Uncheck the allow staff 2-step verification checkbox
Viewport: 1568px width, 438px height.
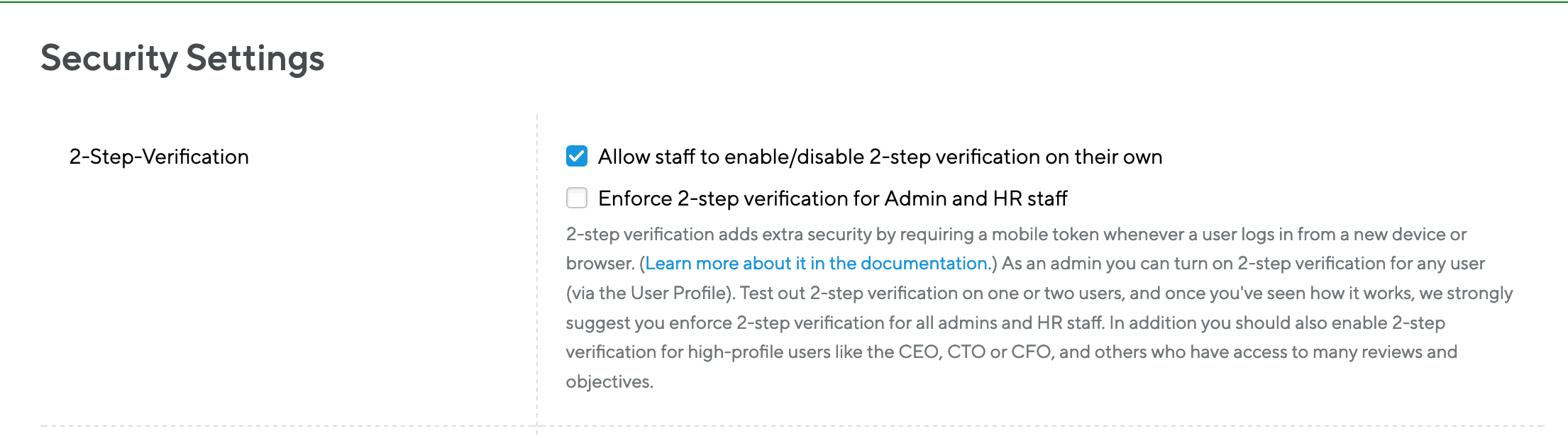[576, 156]
